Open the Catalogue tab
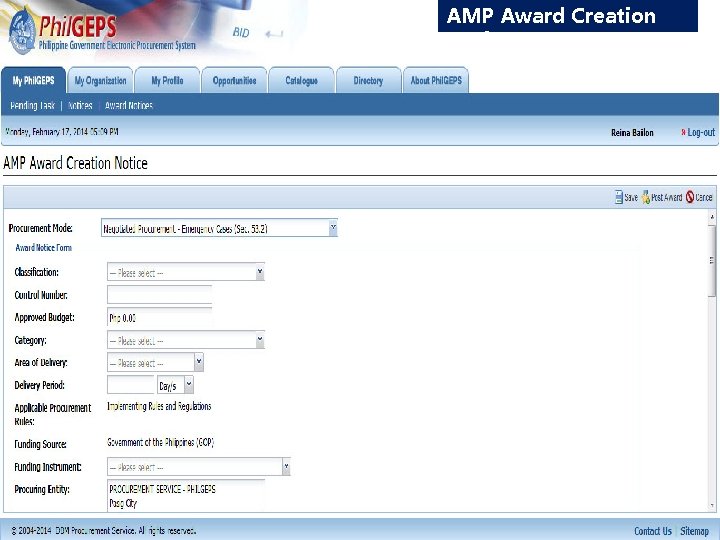 (301, 81)
